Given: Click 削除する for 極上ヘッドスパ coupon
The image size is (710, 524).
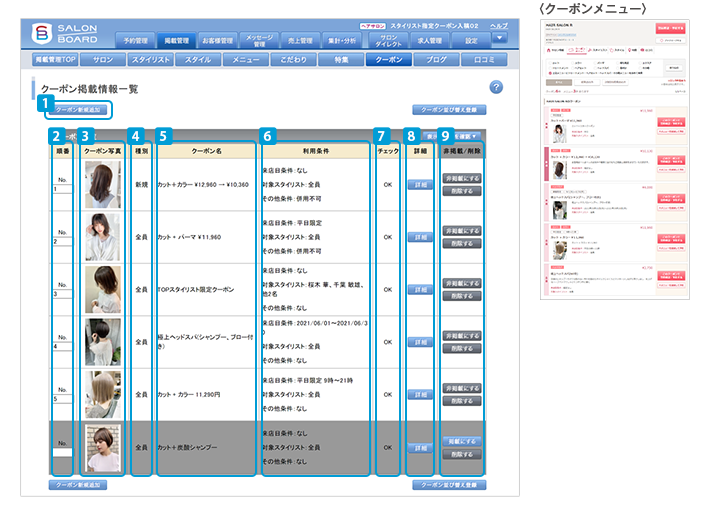Looking at the screenshot, I should click(462, 349).
